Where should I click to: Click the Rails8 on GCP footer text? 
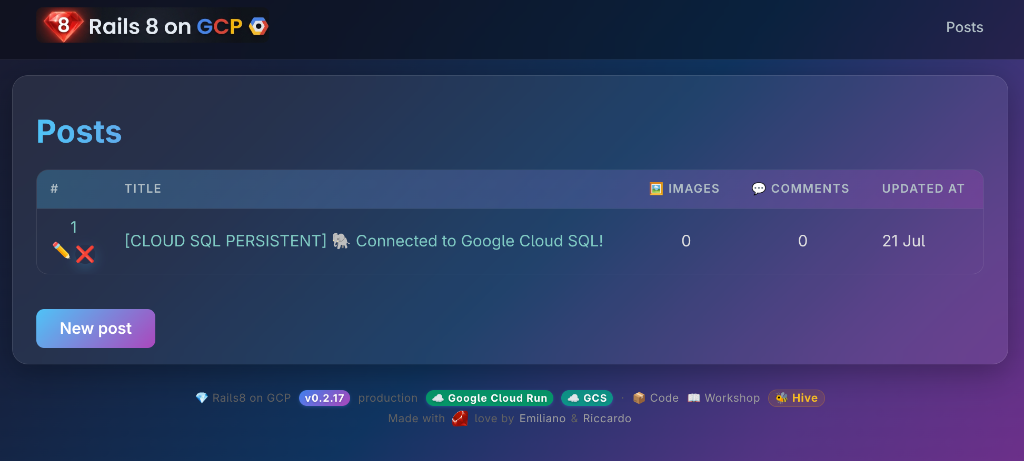(x=243, y=398)
